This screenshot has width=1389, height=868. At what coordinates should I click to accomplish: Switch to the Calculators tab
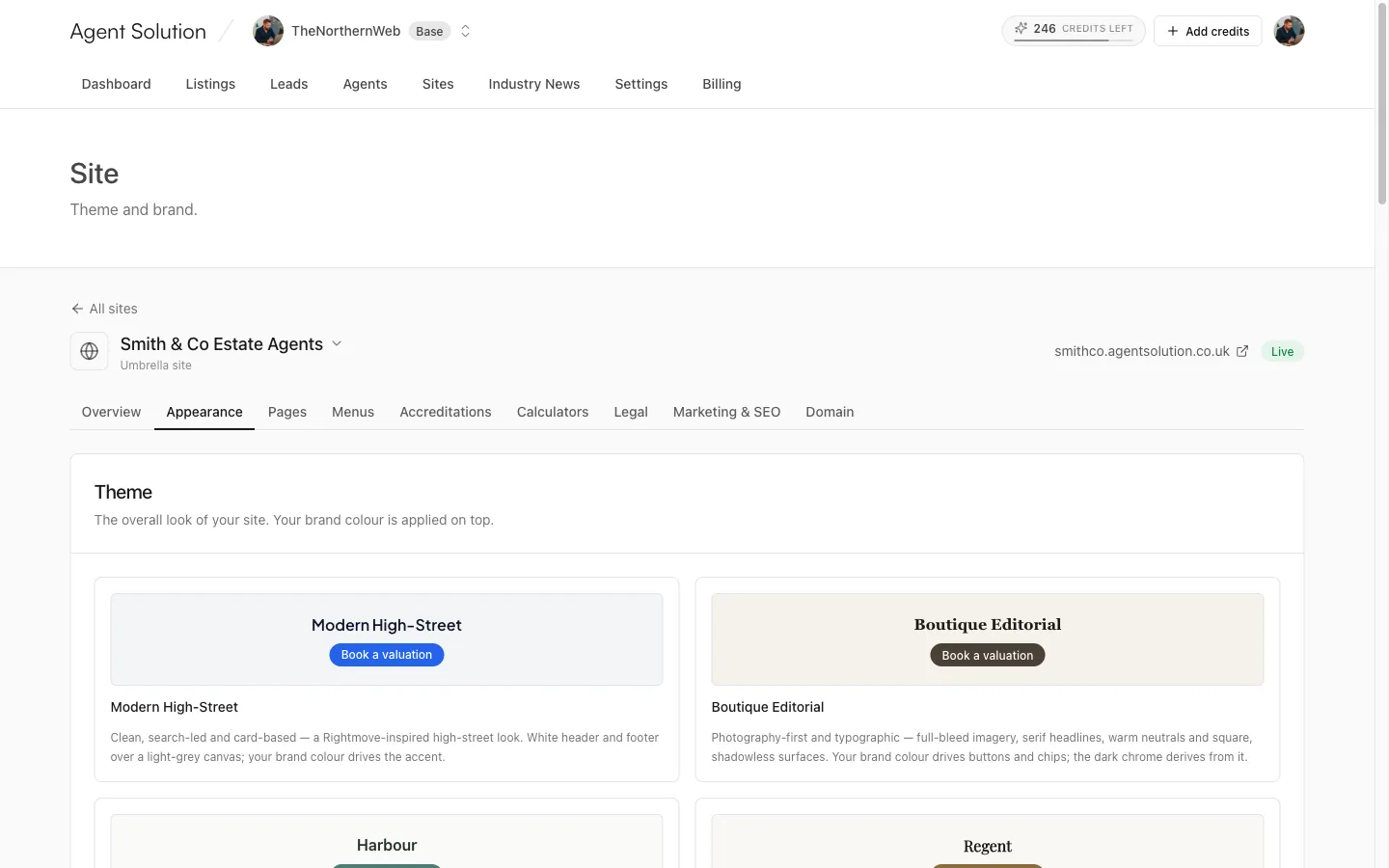(553, 412)
